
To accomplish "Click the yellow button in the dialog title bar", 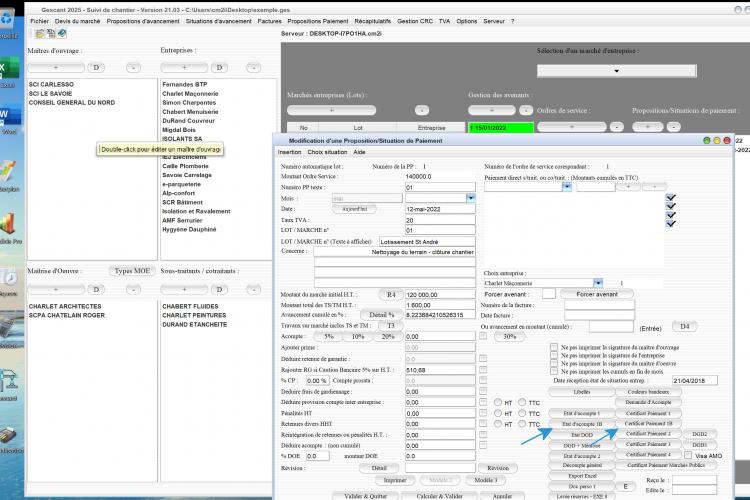I will [x=717, y=141].
